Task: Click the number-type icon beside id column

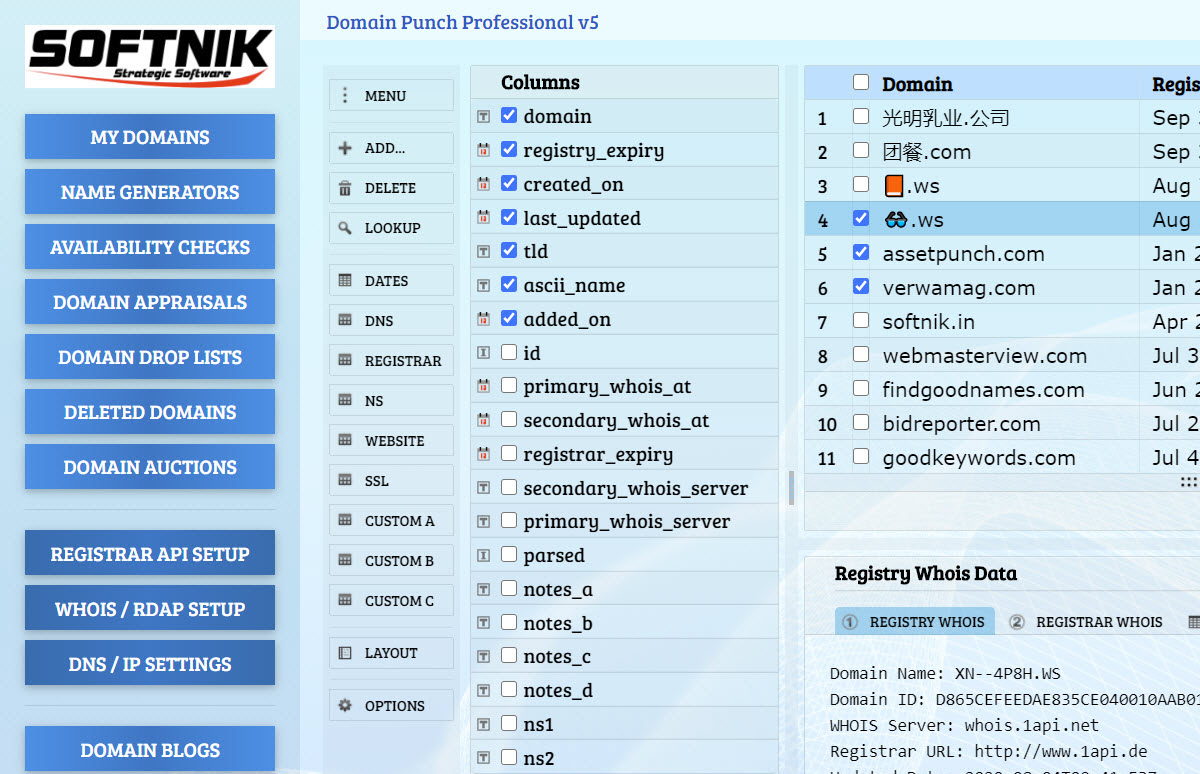Action: 484,353
